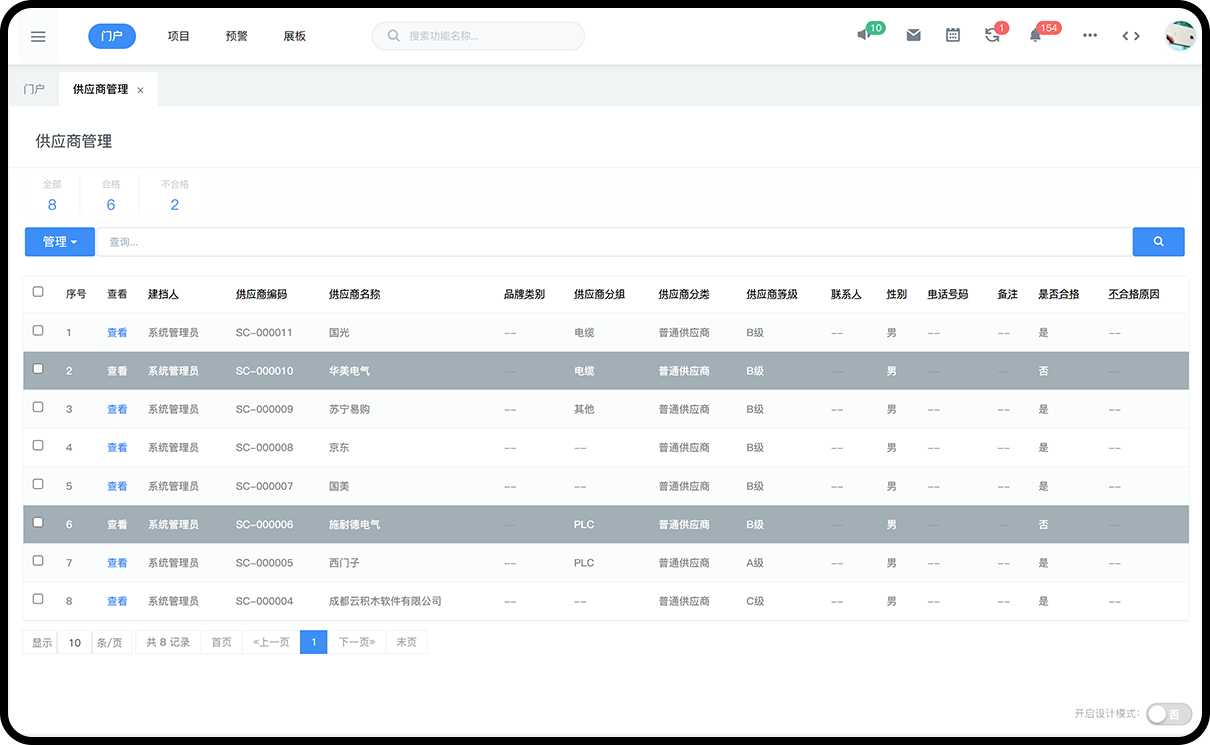Open the notifications bell
Image resolution: width=1210 pixels, height=745 pixels.
(1035, 35)
